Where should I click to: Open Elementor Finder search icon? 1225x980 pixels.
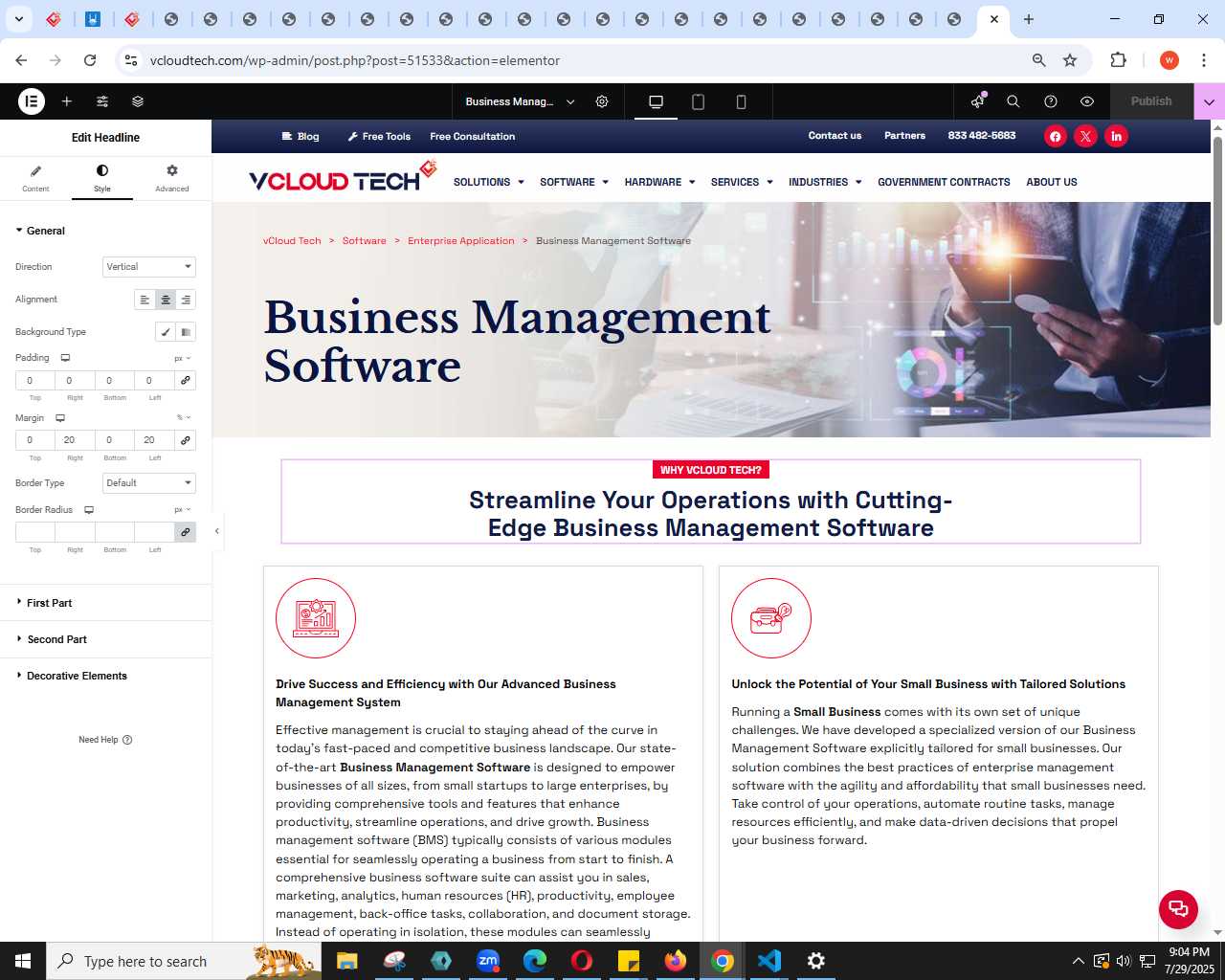(1013, 101)
